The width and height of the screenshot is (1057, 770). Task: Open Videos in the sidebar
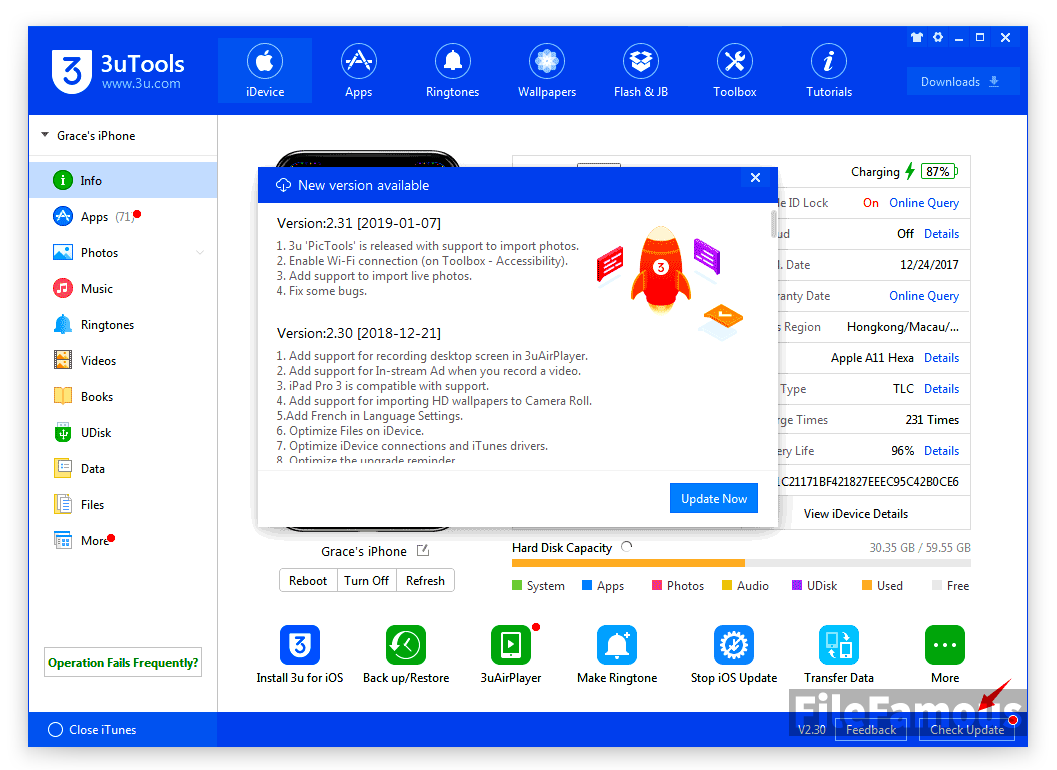123,360
